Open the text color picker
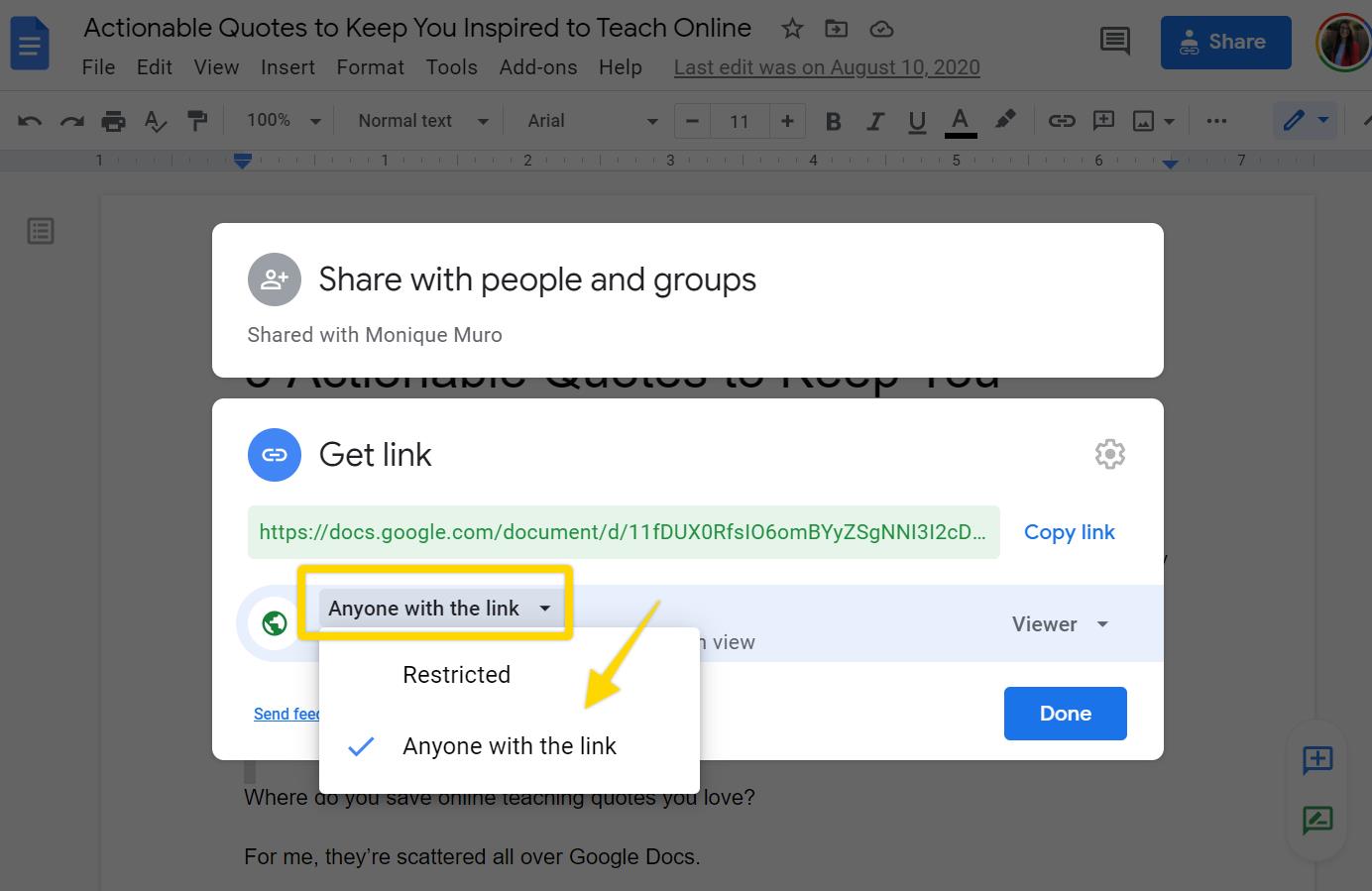 click(x=960, y=121)
